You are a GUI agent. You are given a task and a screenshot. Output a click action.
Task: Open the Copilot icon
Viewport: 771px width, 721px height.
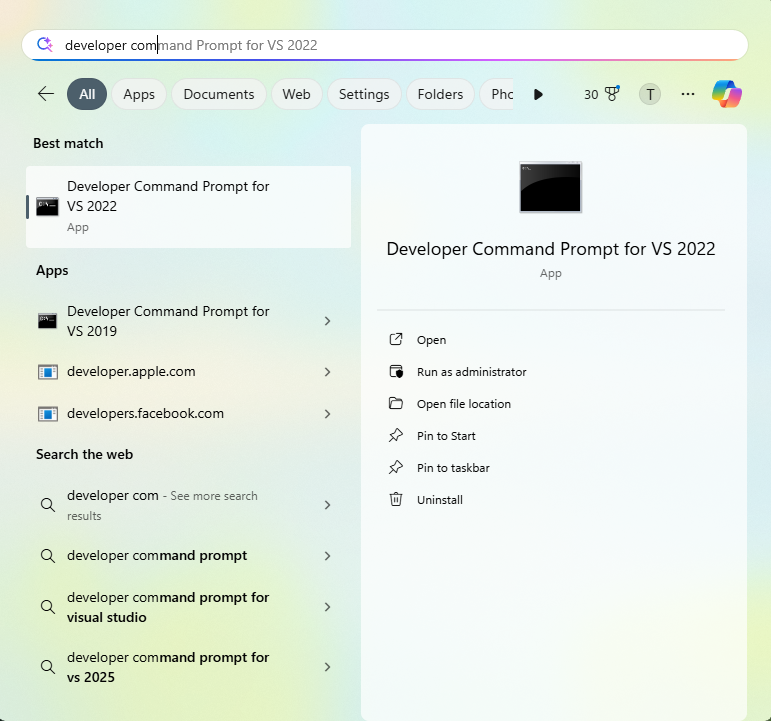pyautogui.click(x=727, y=94)
